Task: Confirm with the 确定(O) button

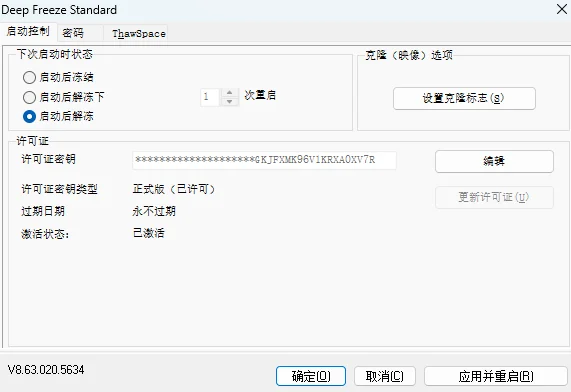Action: (x=311, y=376)
